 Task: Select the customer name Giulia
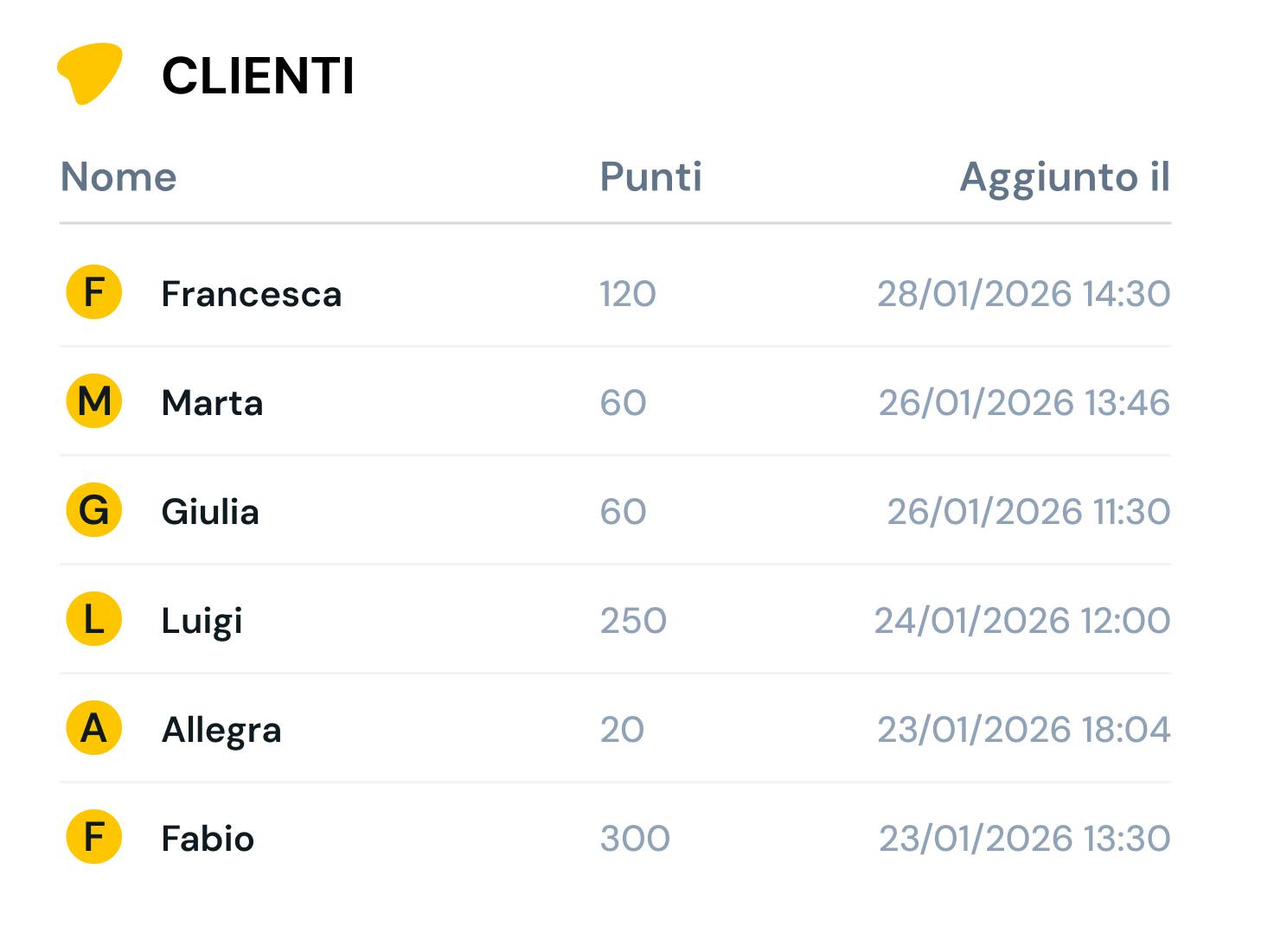click(210, 512)
